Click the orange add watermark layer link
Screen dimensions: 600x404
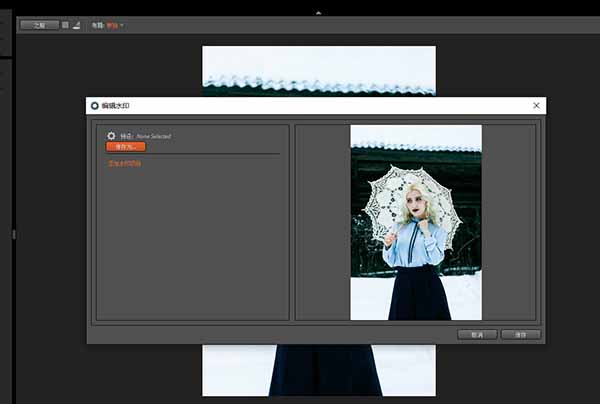click(x=125, y=163)
